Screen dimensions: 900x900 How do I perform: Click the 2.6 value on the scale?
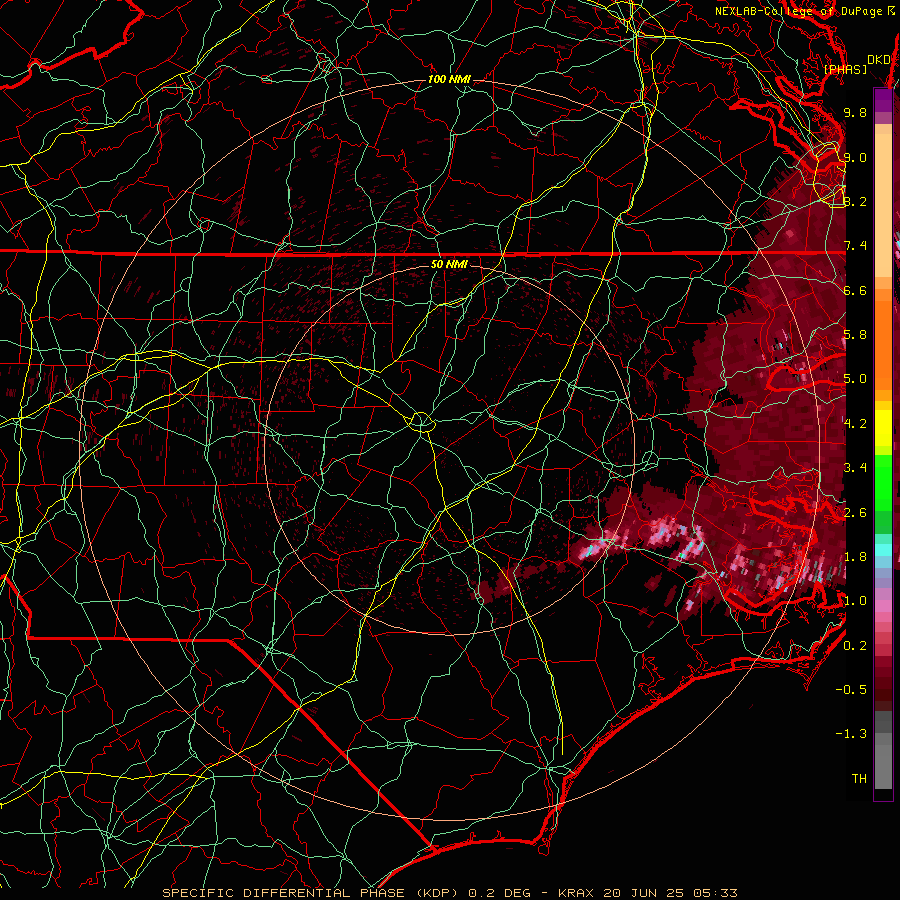click(855, 513)
